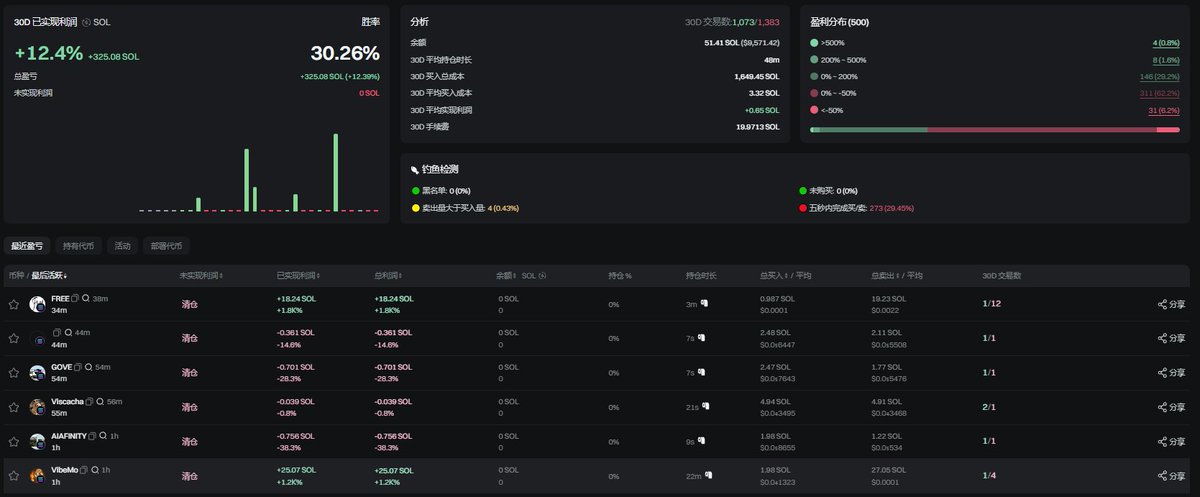
Task: Click the >500% green legend dot
Action: pos(814,43)
